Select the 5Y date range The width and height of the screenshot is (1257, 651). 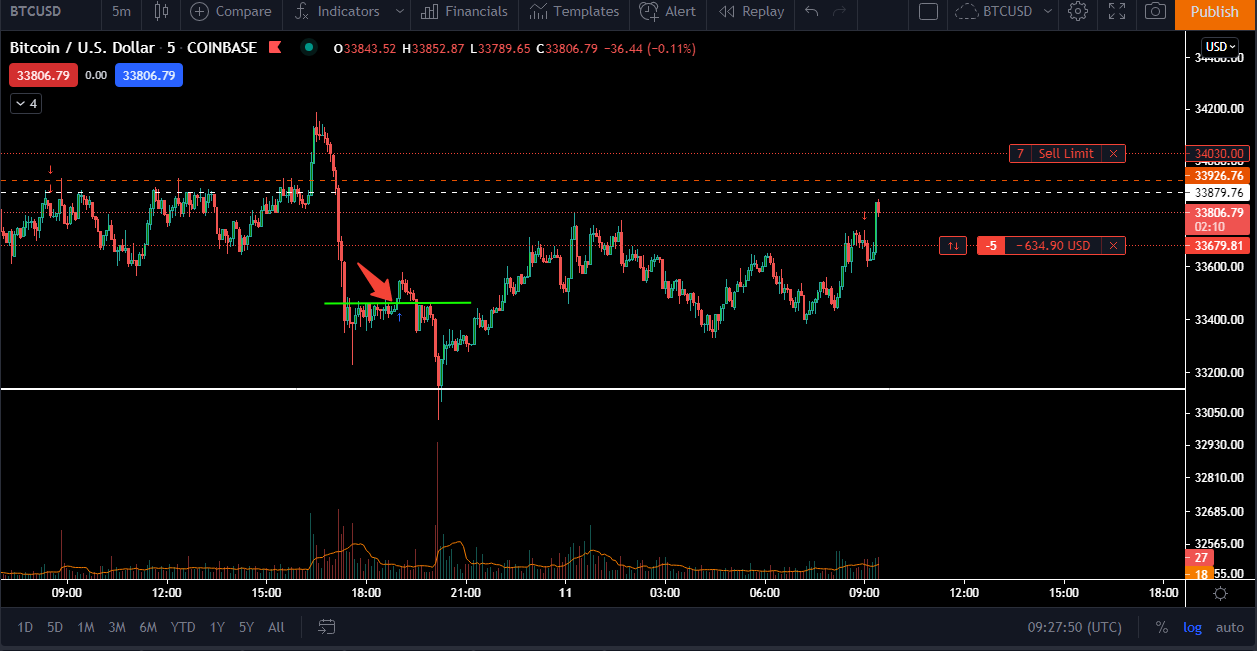tap(246, 627)
